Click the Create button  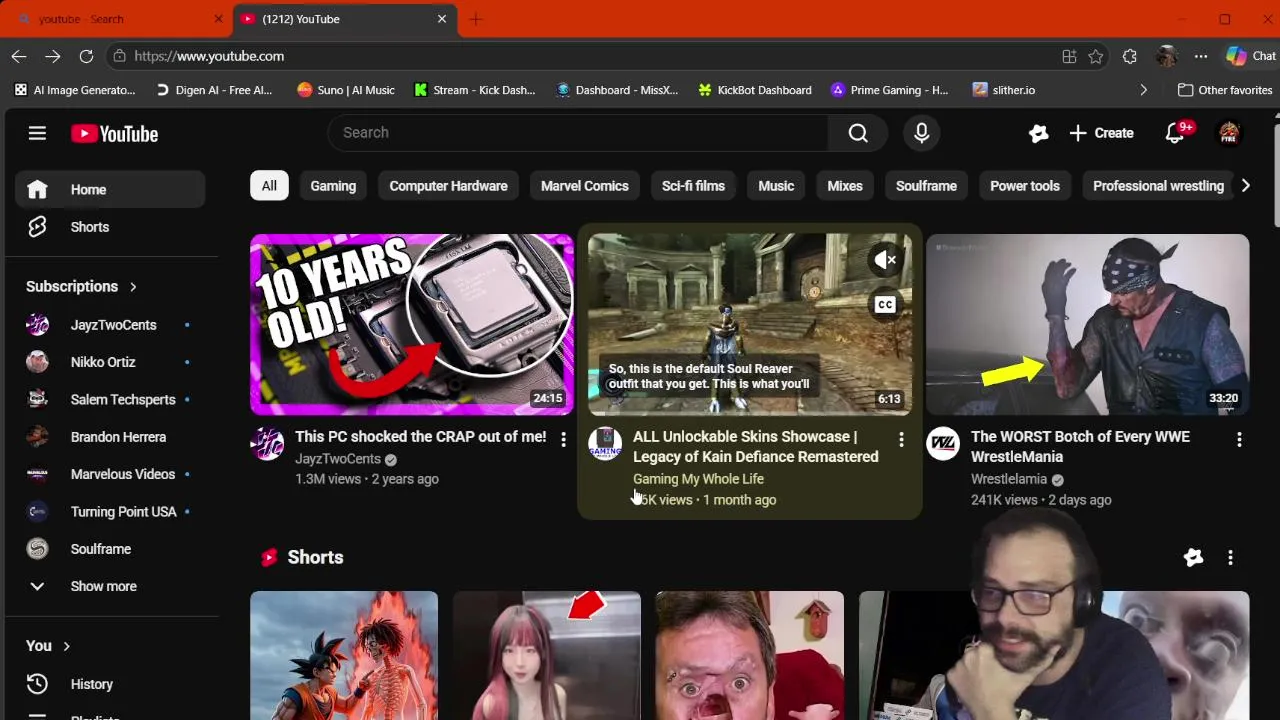pos(1101,133)
